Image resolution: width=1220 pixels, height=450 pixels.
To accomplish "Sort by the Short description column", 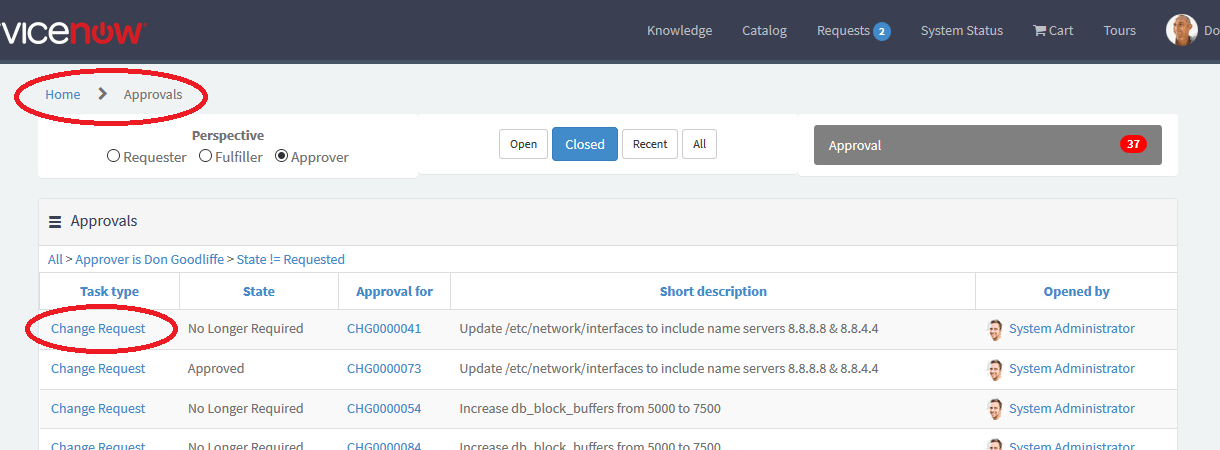I will click(x=713, y=292).
